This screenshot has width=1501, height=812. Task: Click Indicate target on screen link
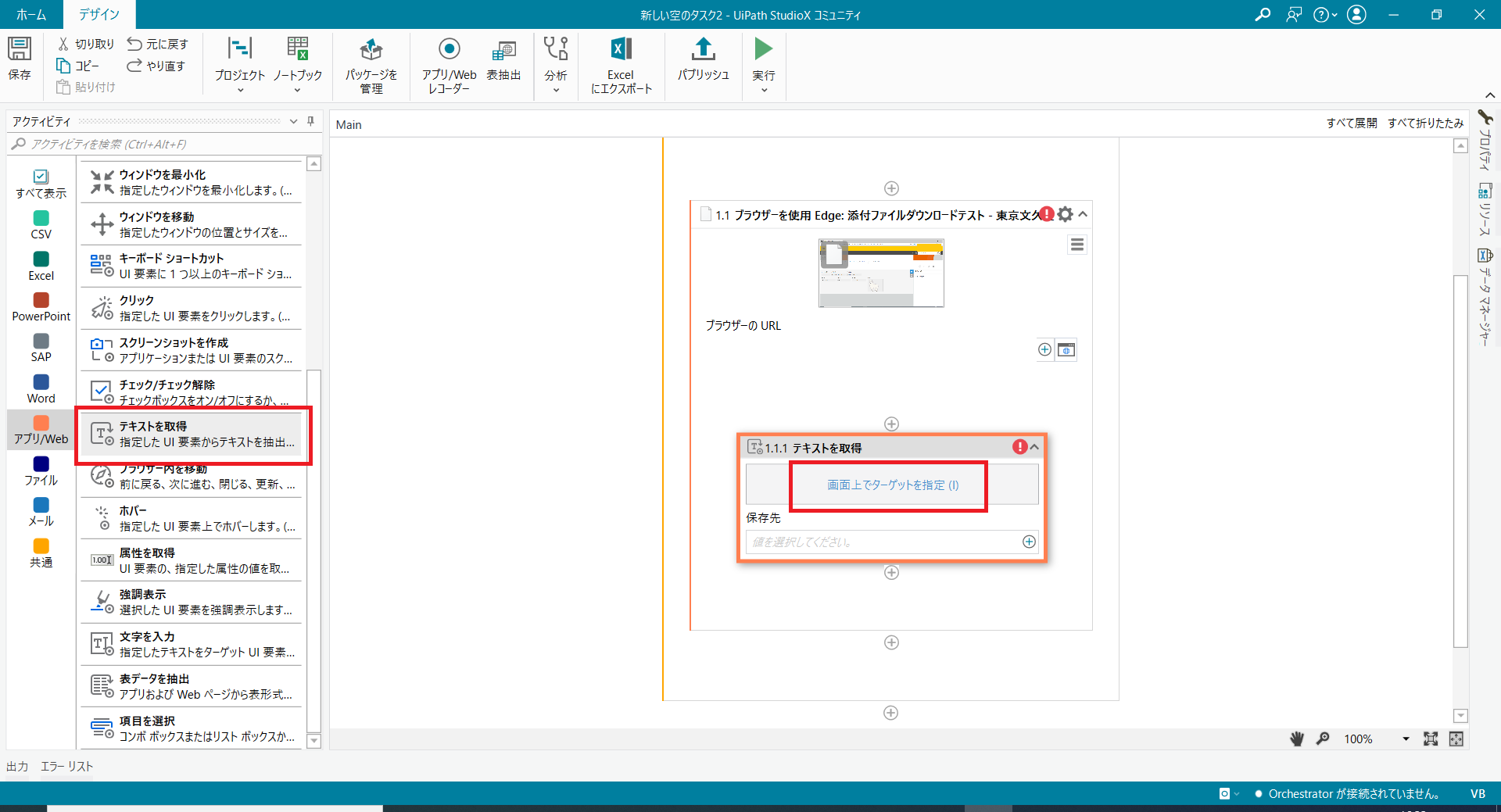click(x=892, y=485)
